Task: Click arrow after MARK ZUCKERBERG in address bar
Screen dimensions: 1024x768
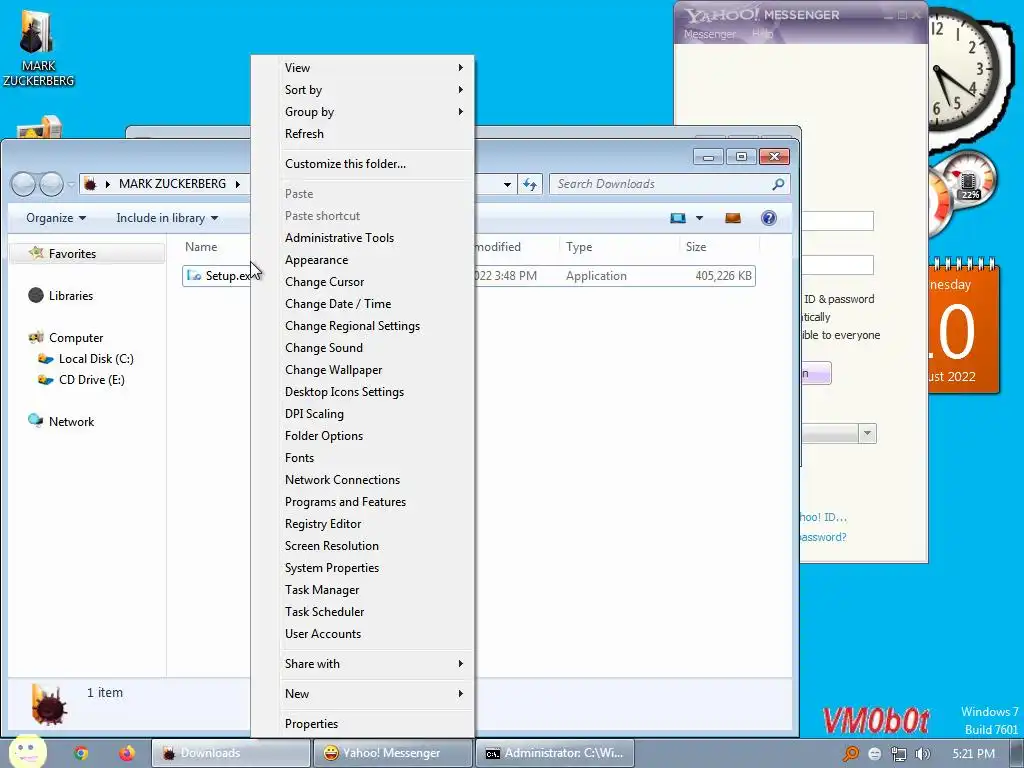Action: 238,184
